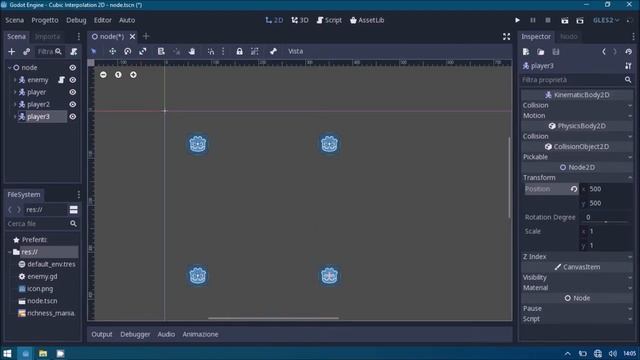The height and width of the screenshot is (360, 640).
Task: Open the Animazione bottom panel
Action: 200,334
